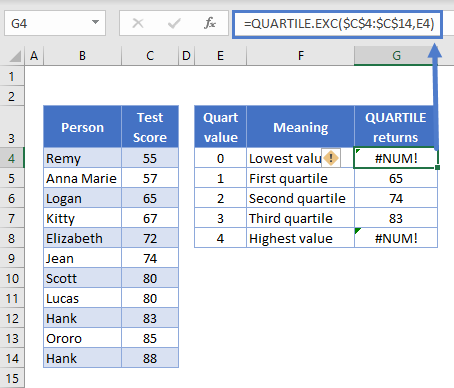Select row 3 header
Viewport: 454px width, 388px height.
tap(12, 127)
